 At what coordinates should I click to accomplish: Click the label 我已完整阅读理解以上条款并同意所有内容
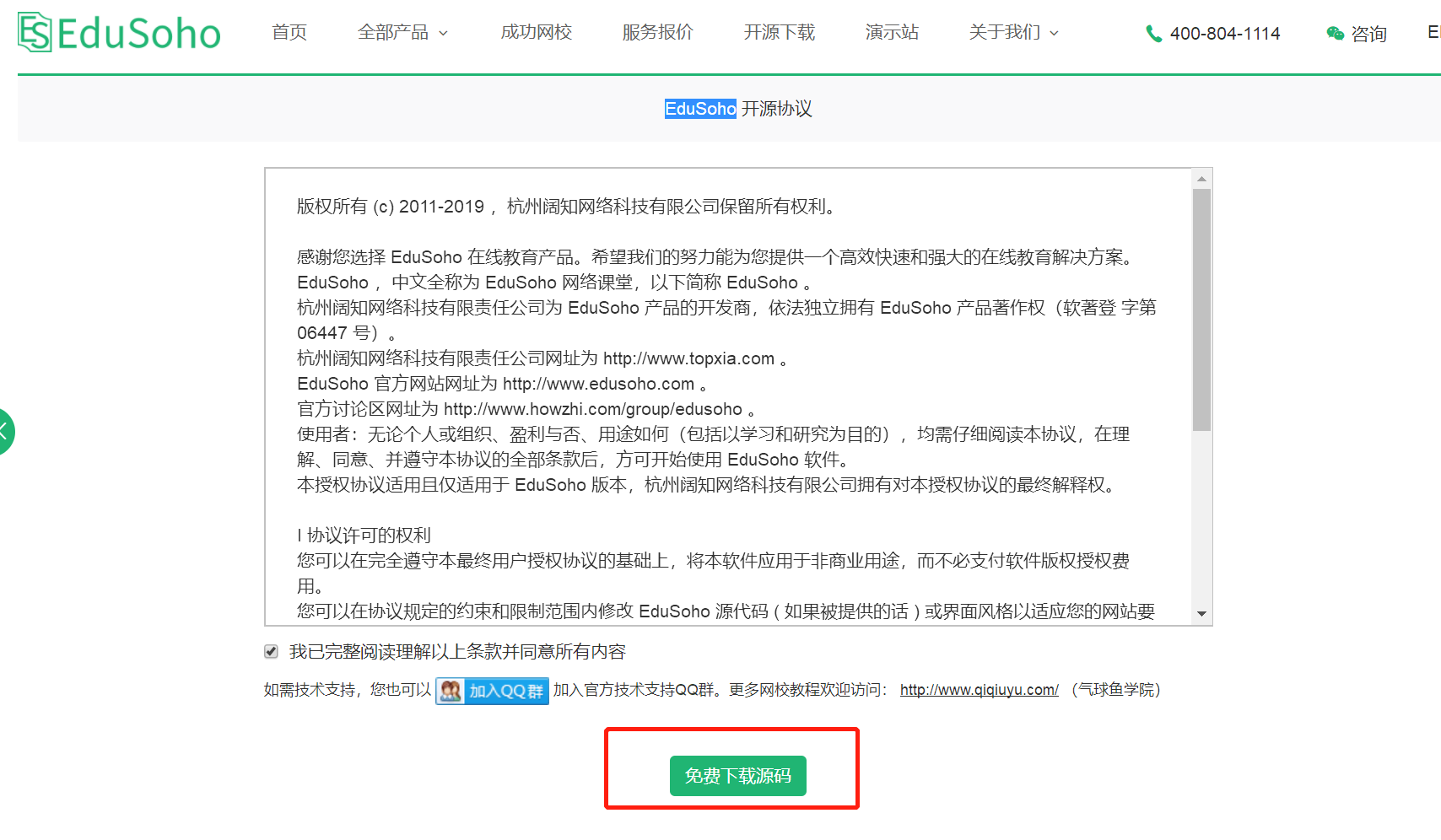pos(457,652)
